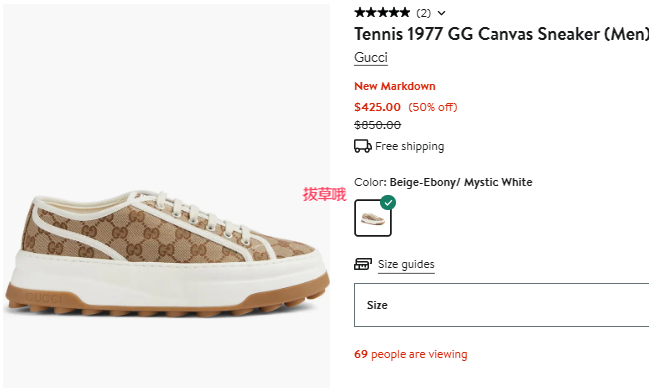Open the Size dropdown
Viewport: 649px width, 388px height.
[501, 305]
